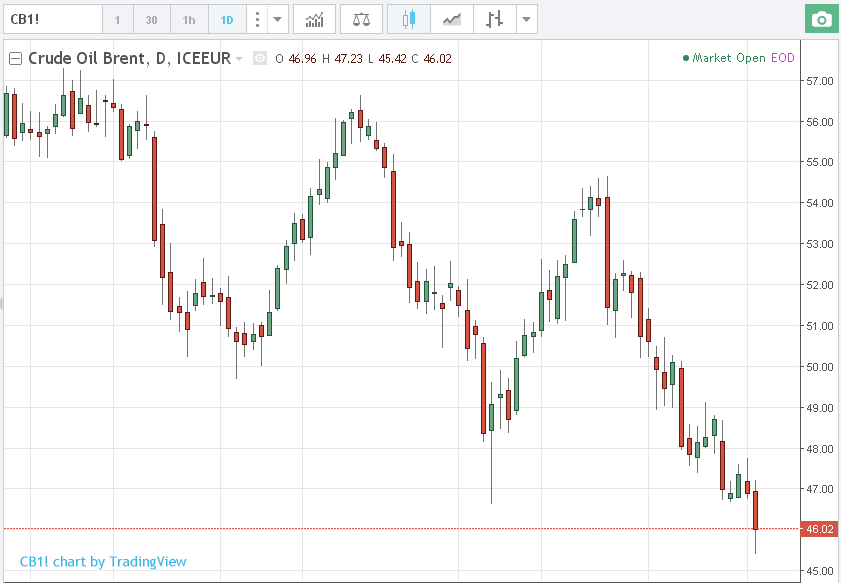841x583 pixels.
Task: Click the Compare scales icon
Action: click(361, 19)
